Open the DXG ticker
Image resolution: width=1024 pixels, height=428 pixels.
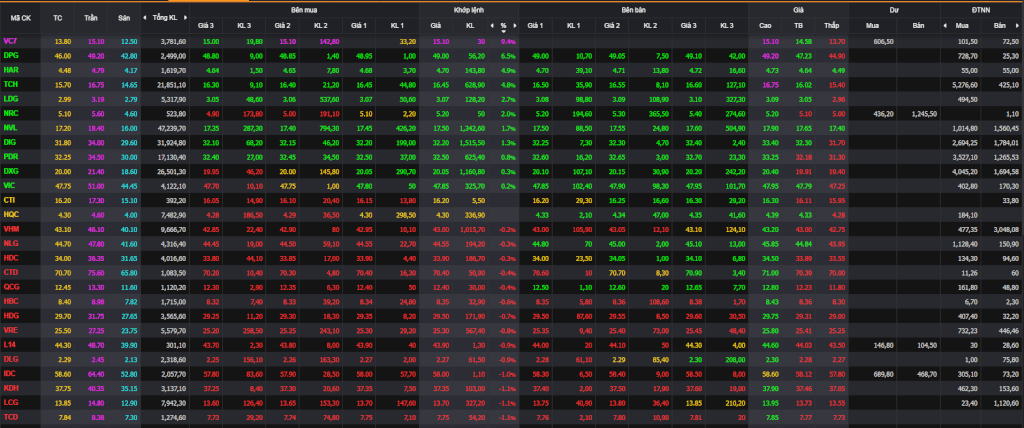click(10, 171)
